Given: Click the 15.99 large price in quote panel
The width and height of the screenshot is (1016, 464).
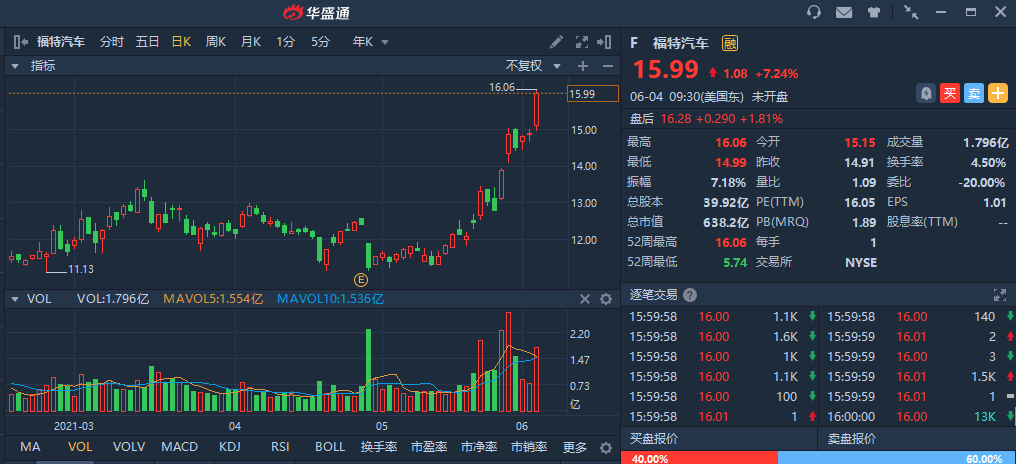Looking at the screenshot, I should tap(665, 69).
